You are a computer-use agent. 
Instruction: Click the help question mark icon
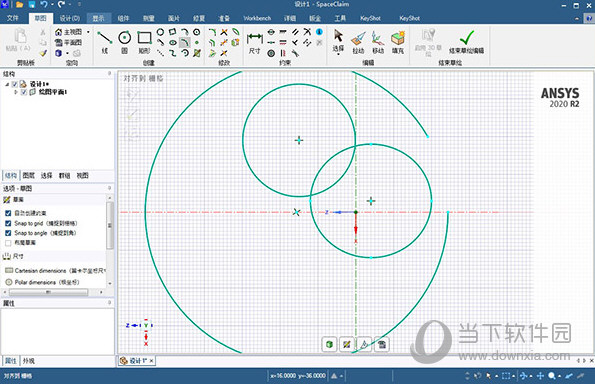point(589,18)
